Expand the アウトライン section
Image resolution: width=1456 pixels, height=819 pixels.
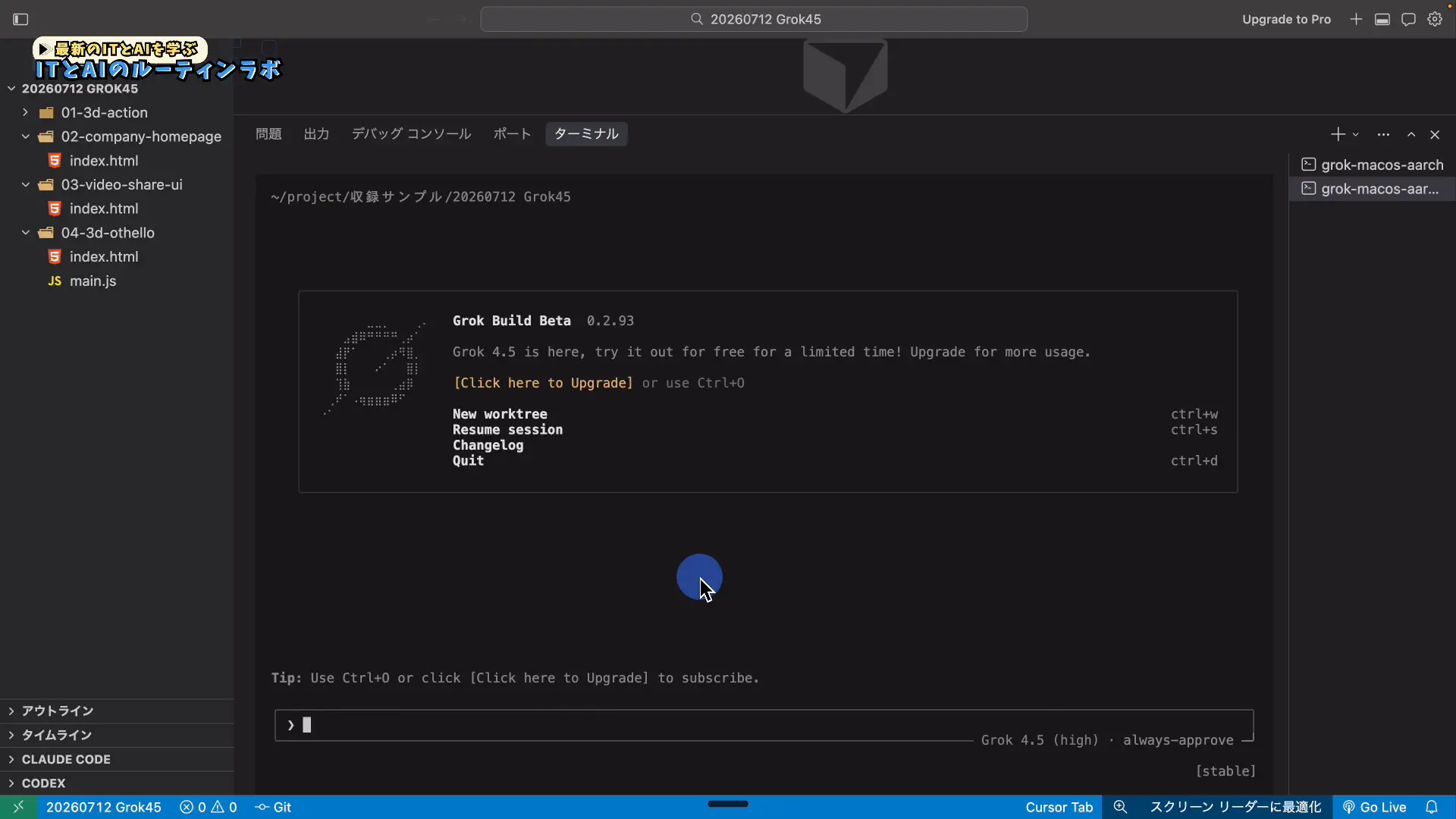117,711
